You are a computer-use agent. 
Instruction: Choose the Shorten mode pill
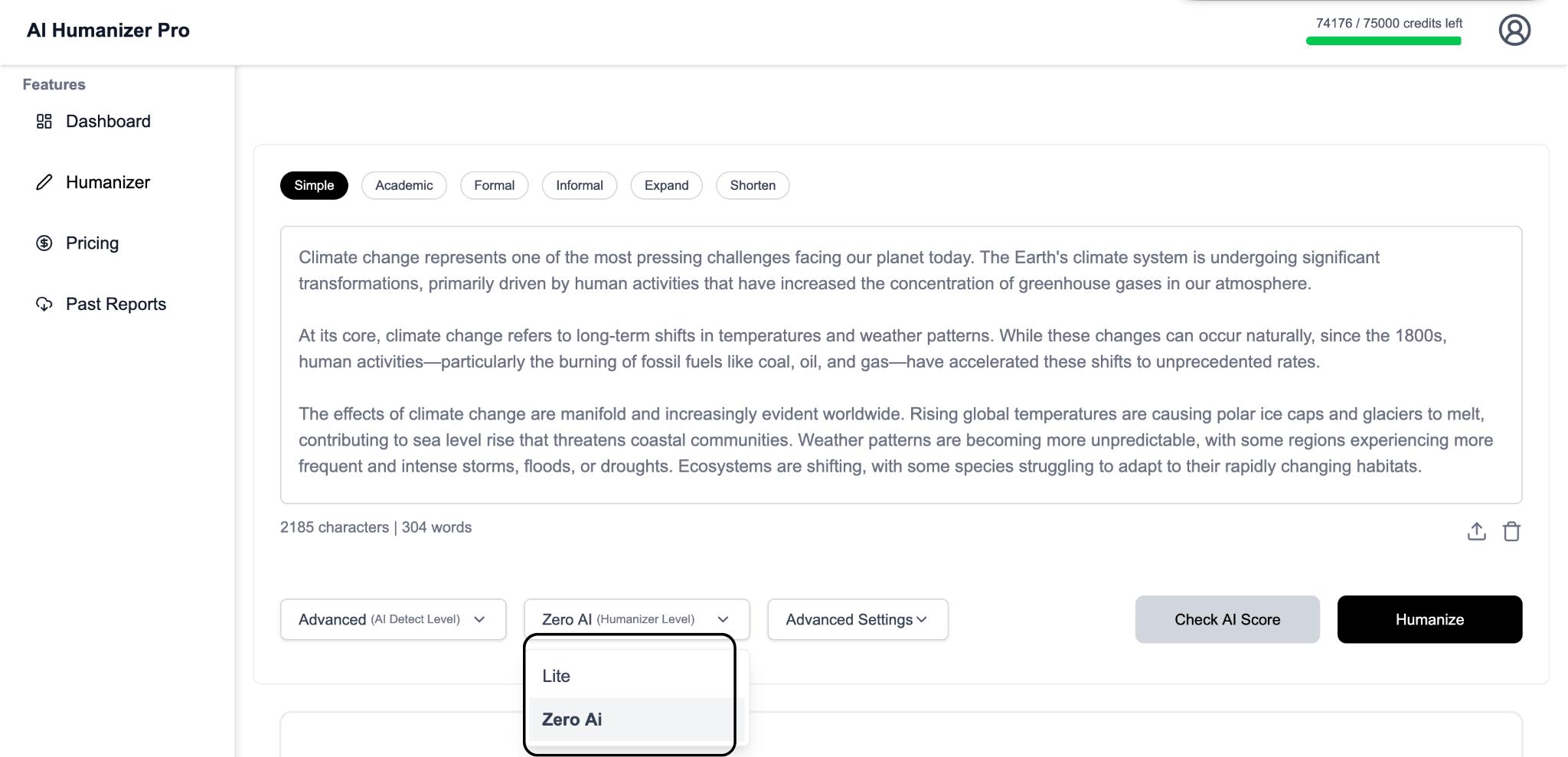click(752, 185)
